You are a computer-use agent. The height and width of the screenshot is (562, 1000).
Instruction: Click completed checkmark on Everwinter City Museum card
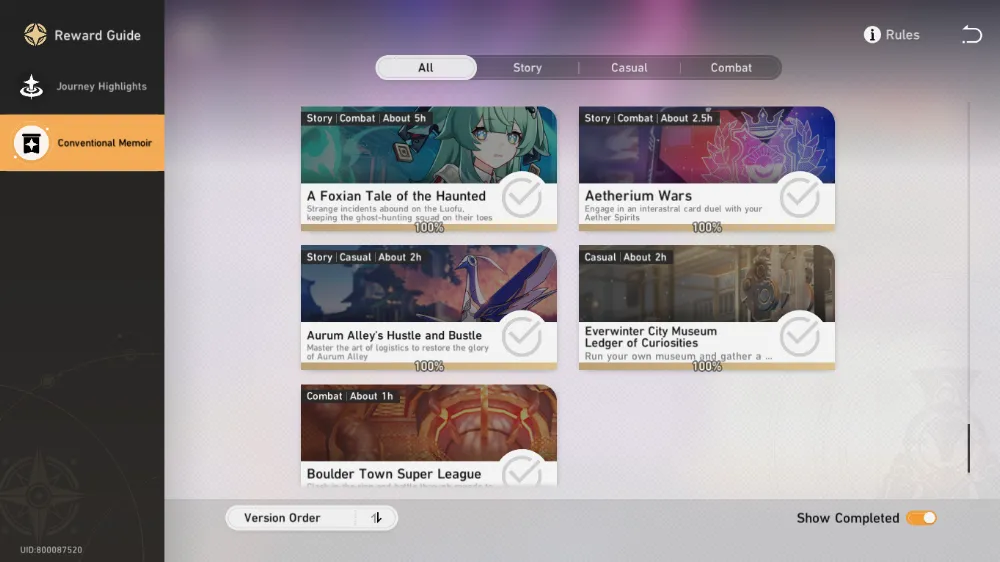click(x=800, y=335)
